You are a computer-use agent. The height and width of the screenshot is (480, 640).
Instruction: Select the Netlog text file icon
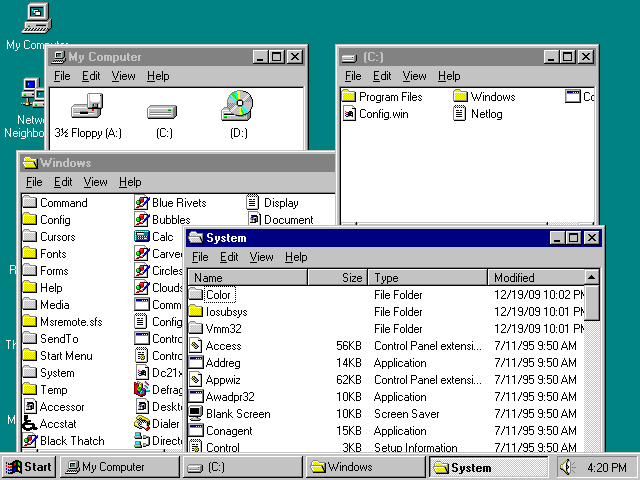click(460, 113)
